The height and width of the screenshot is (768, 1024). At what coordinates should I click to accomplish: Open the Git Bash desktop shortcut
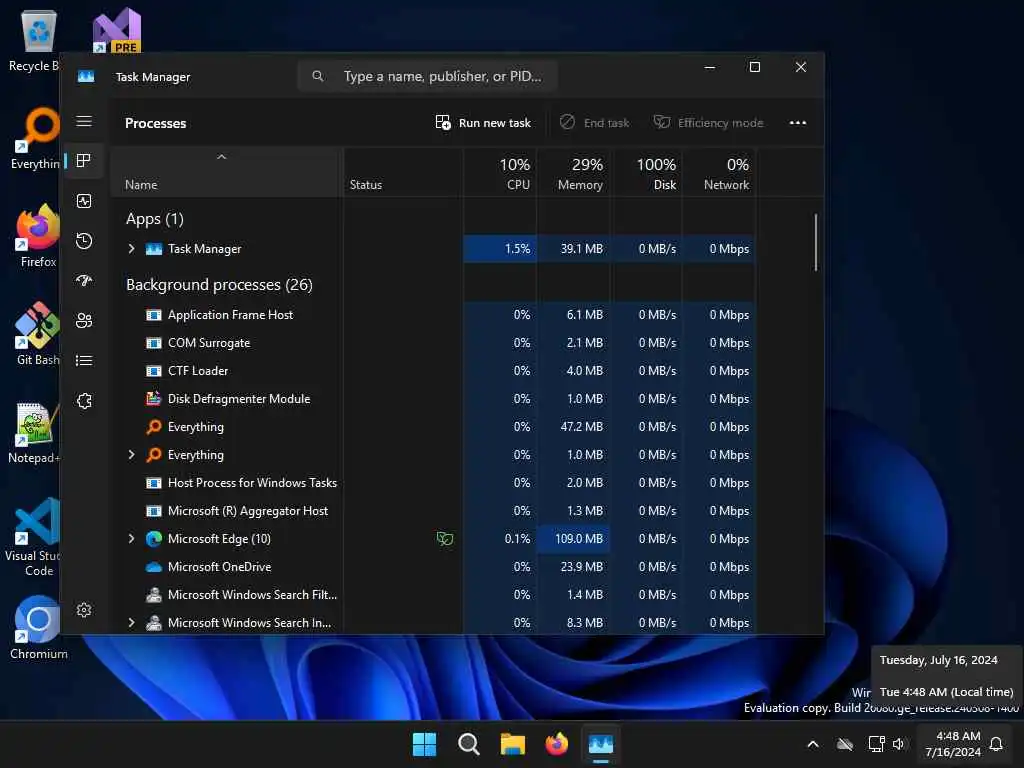coord(38,333)
